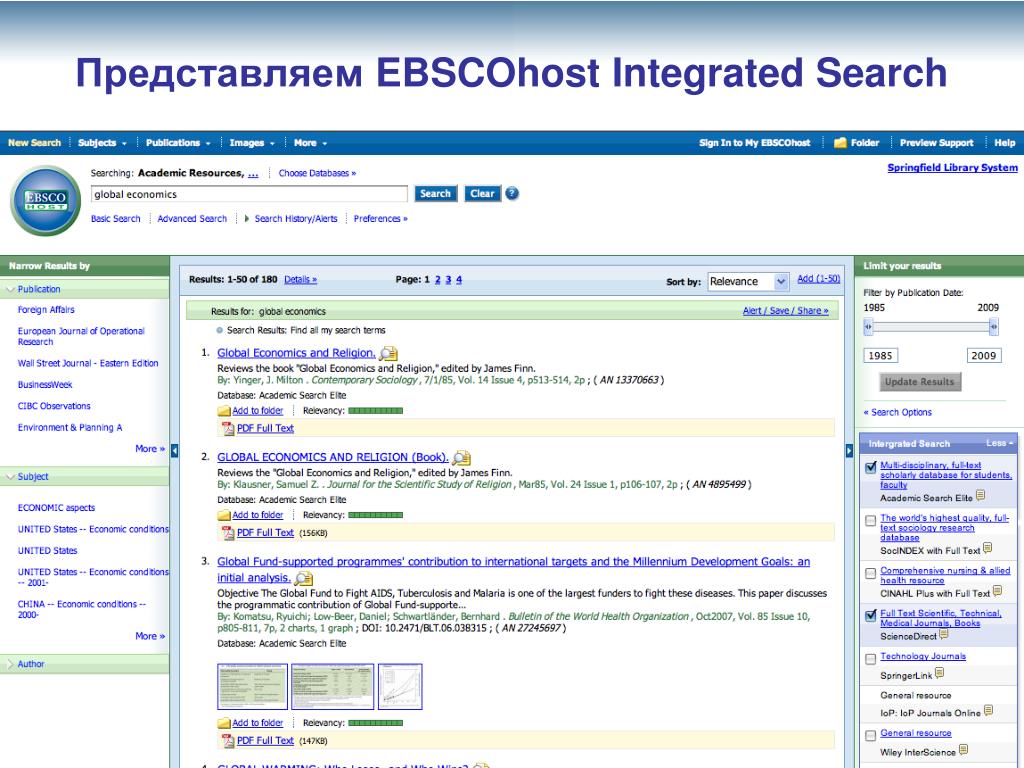1024x768 pixels.
Task: Open the Springfield Library System link
Action: coord(952,168)
